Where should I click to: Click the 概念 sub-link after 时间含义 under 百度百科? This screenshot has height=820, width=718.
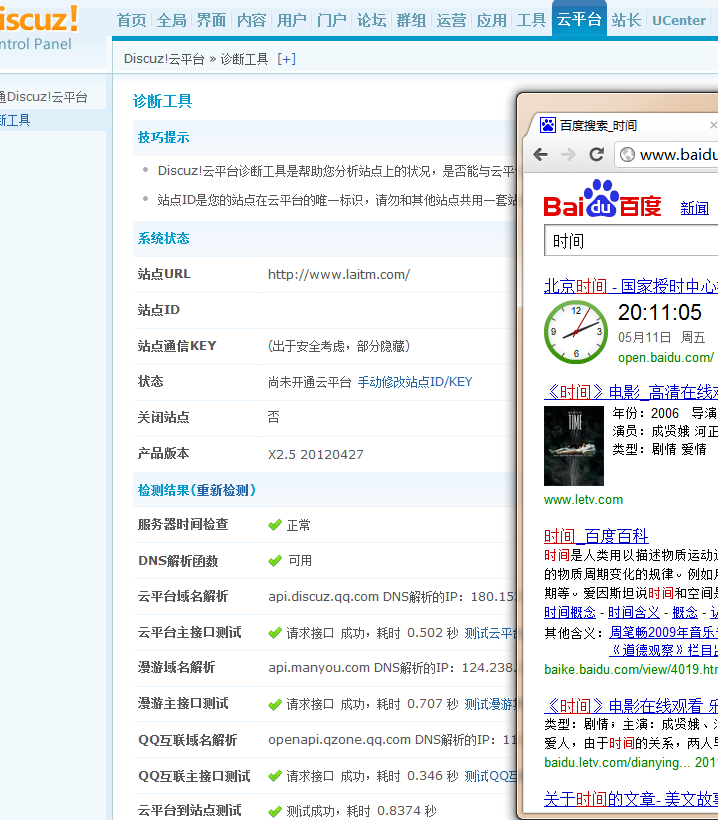click(x=685, y=612)
